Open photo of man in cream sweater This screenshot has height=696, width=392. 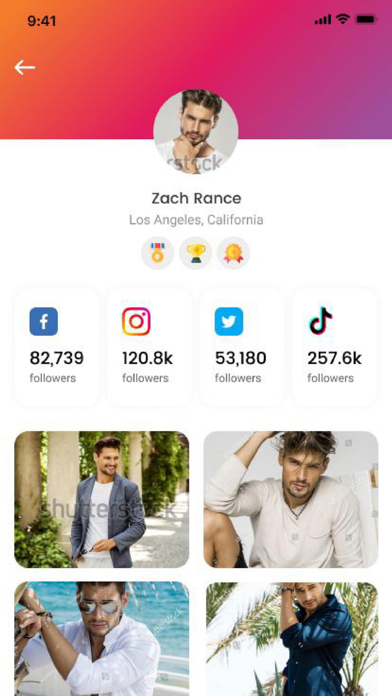point(291,499)
